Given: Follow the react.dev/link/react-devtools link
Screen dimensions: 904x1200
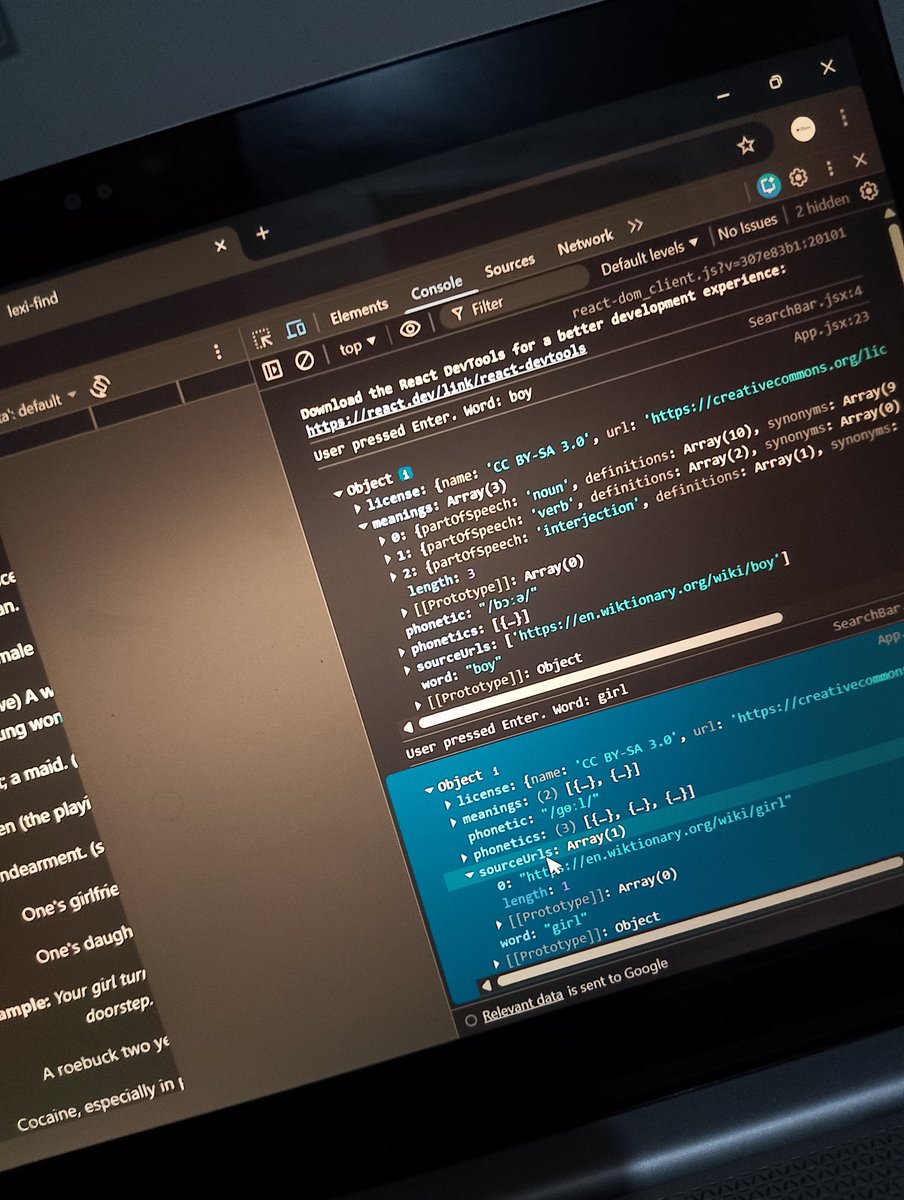Looking at the screenshot, I should click(446, 391).
